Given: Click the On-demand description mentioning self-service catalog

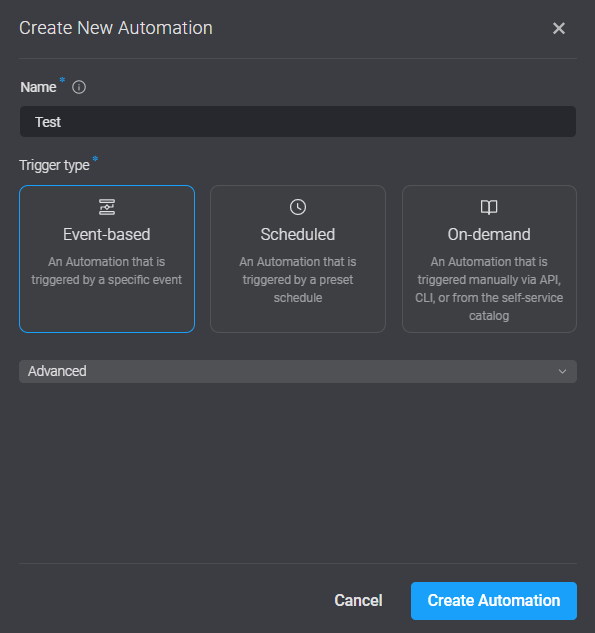Looking at the screenshot, I should coord(489,289).
